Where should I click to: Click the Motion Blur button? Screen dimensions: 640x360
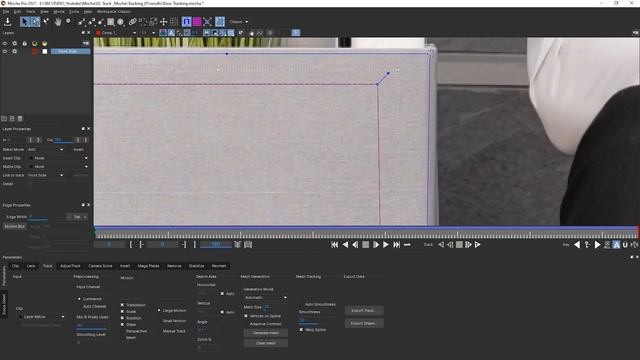pyautogui.click(x=15, y=226)
